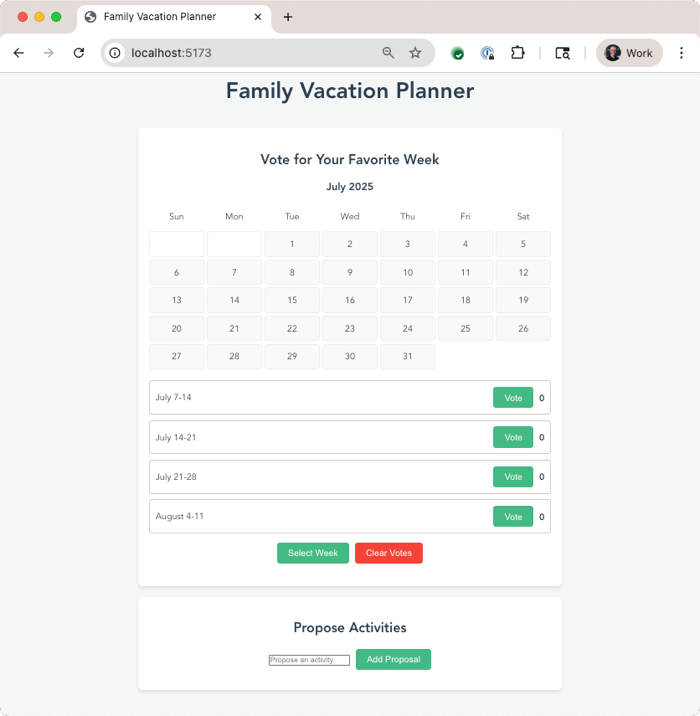Open the Chrome three-dot menu

682,53
